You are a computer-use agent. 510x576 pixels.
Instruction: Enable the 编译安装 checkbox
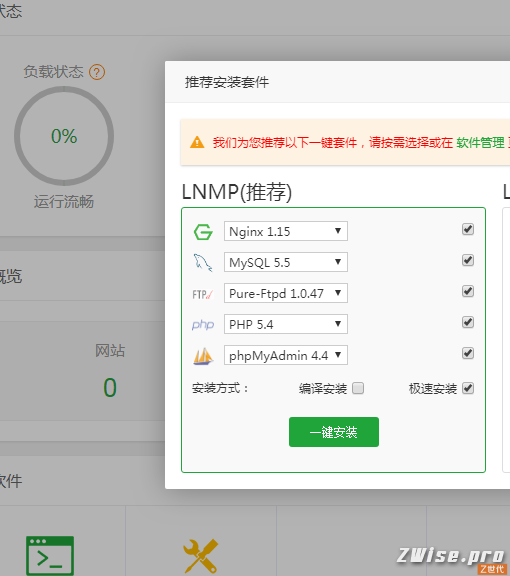(358, 388)
